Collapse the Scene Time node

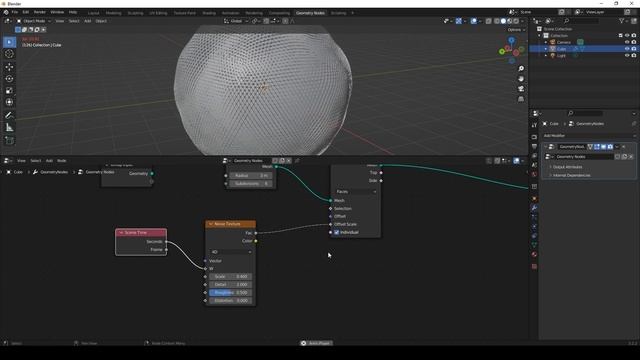[121, 232]
